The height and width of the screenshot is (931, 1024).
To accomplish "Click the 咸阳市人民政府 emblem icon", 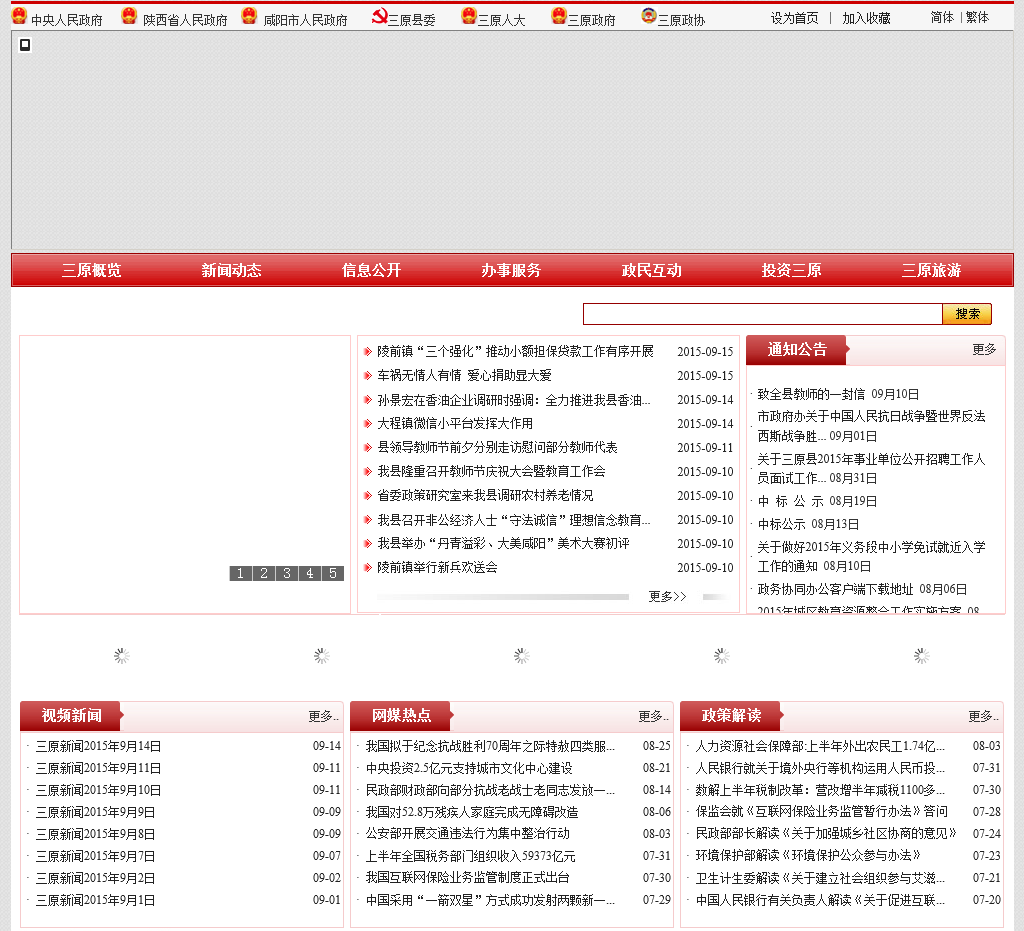I will click(x=249, y=16).
